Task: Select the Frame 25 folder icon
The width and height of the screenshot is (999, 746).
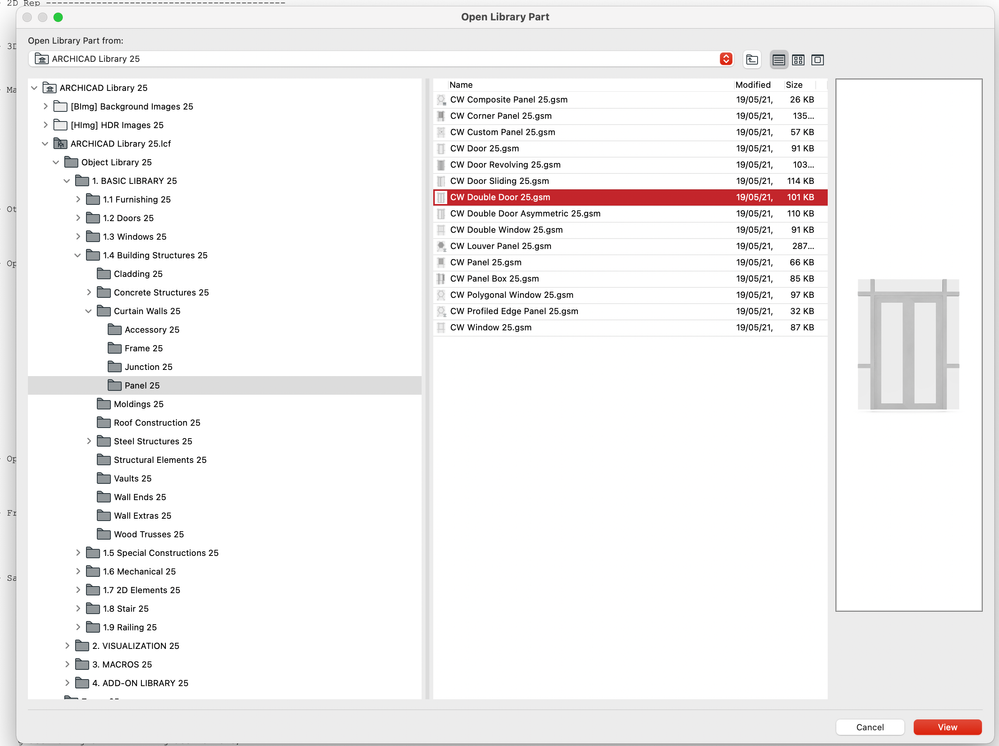Action: coord(114,348)
